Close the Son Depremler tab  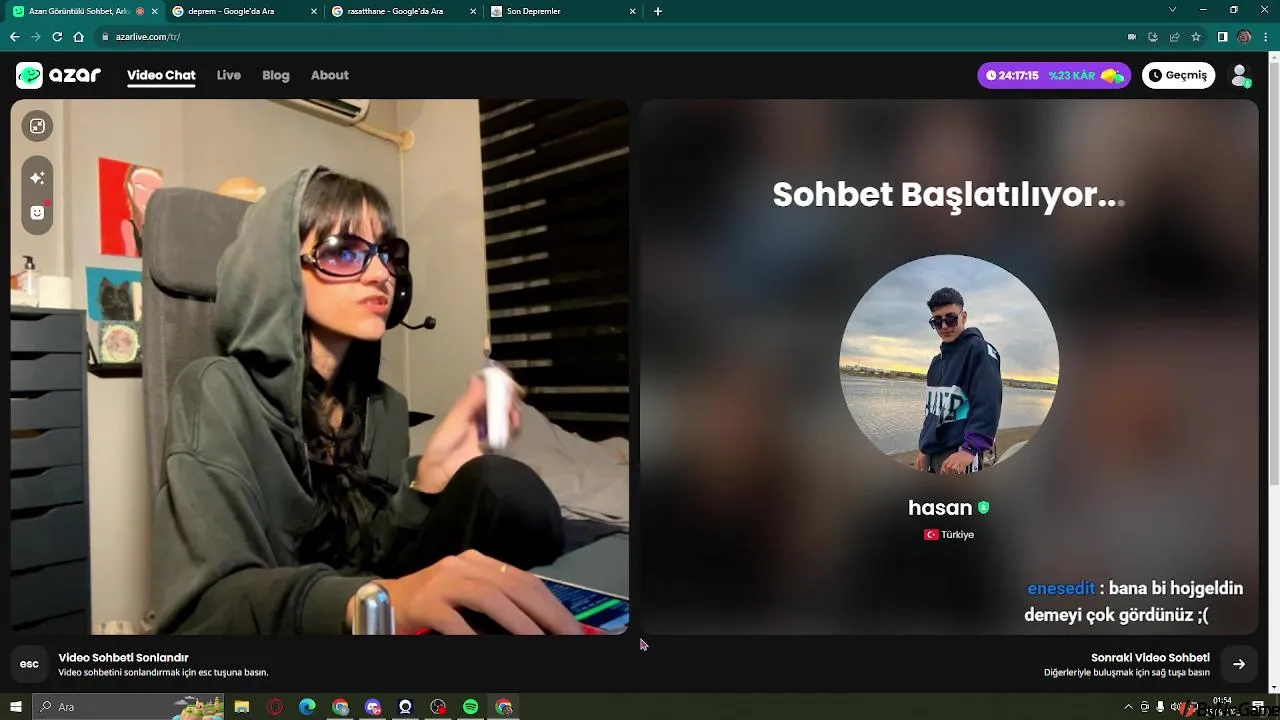632,11
